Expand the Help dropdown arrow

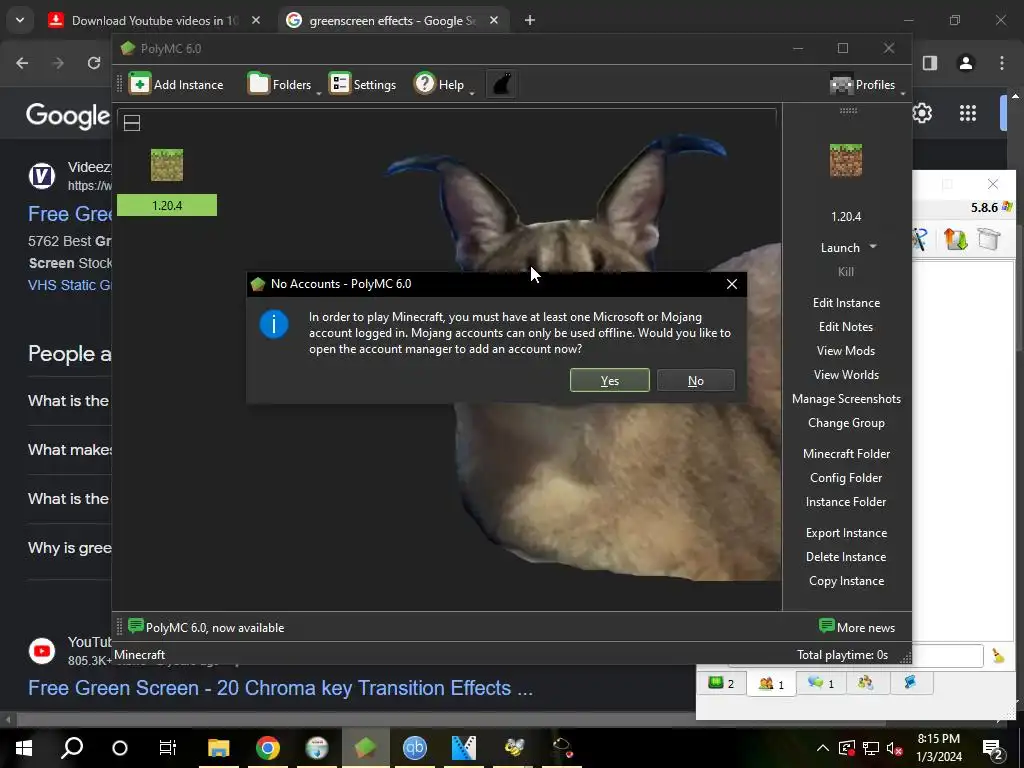472,93
